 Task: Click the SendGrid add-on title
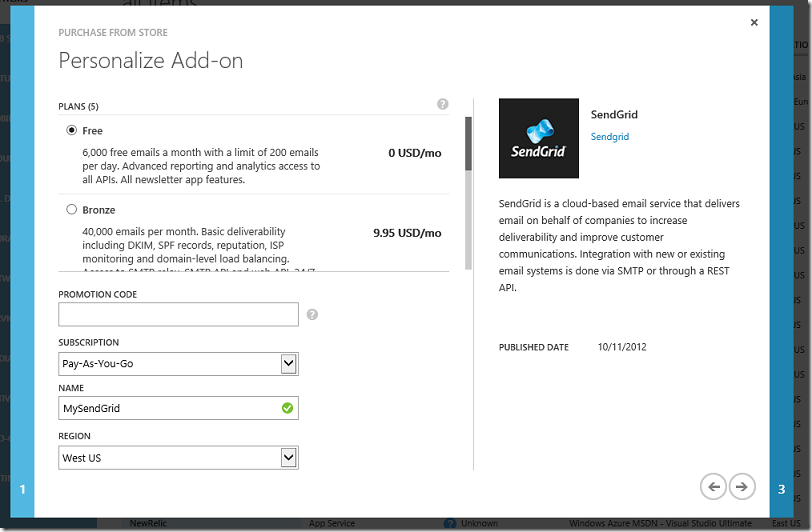pos(614,114)
